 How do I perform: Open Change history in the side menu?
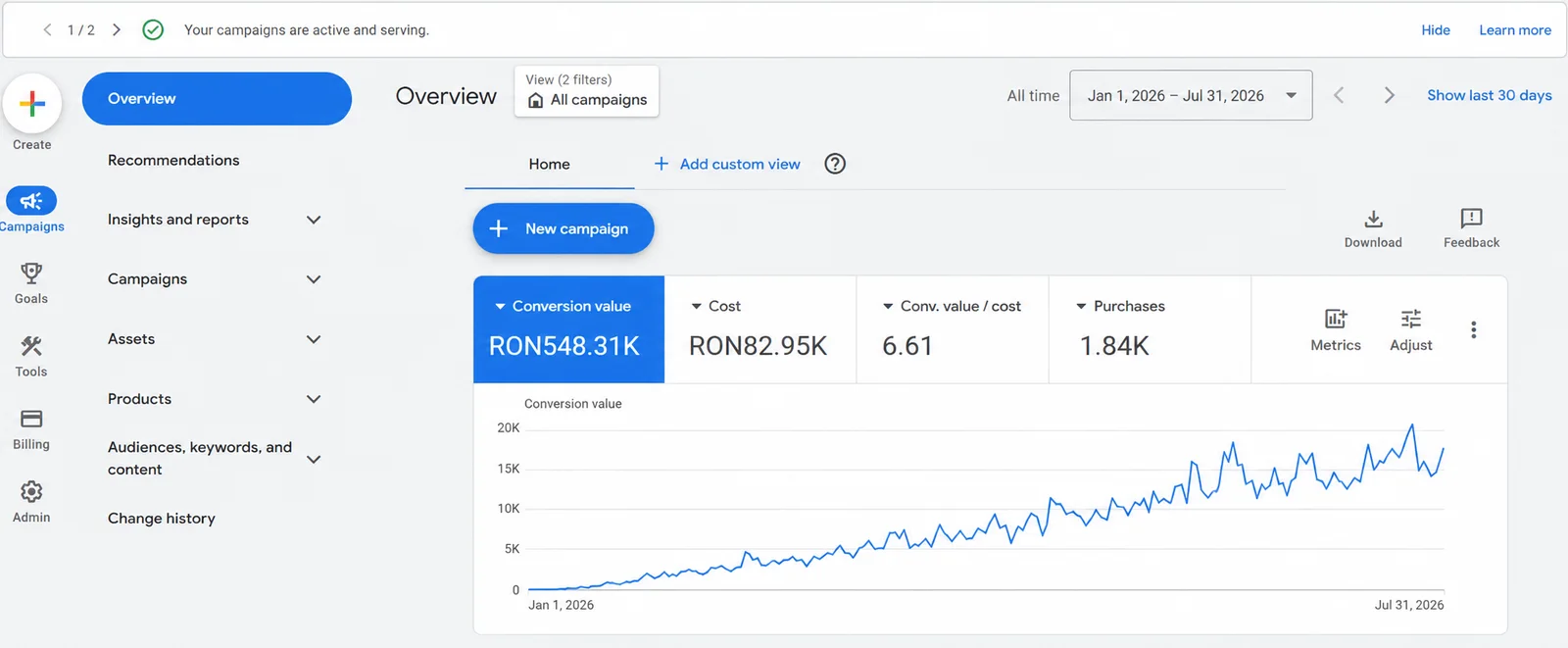click(162, 519)
